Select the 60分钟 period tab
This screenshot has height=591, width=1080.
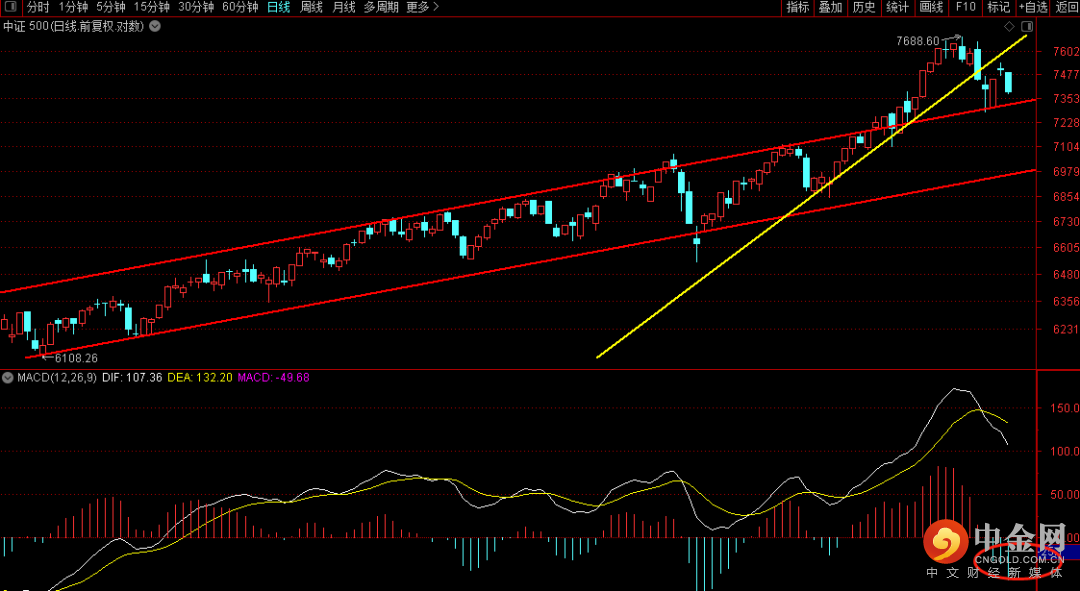pos(240,7)
